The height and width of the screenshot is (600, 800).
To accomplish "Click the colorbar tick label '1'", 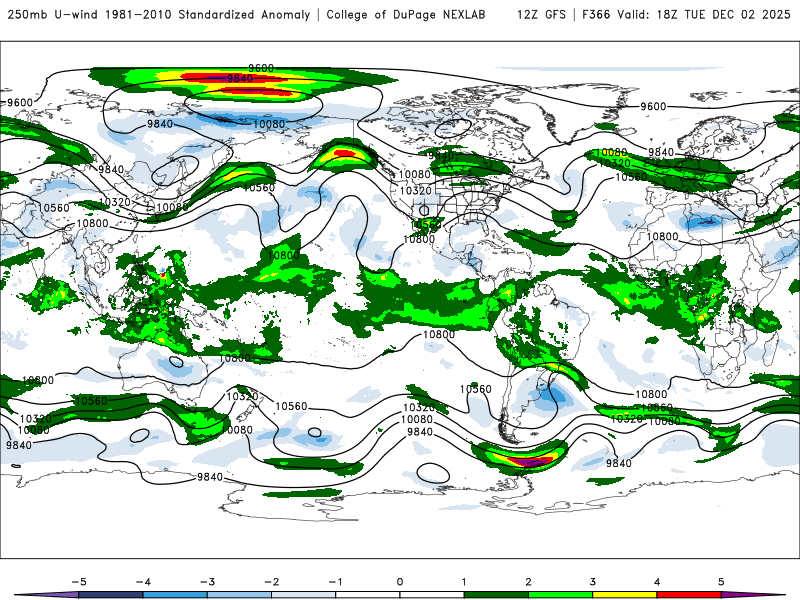I will tap(464, 582).
